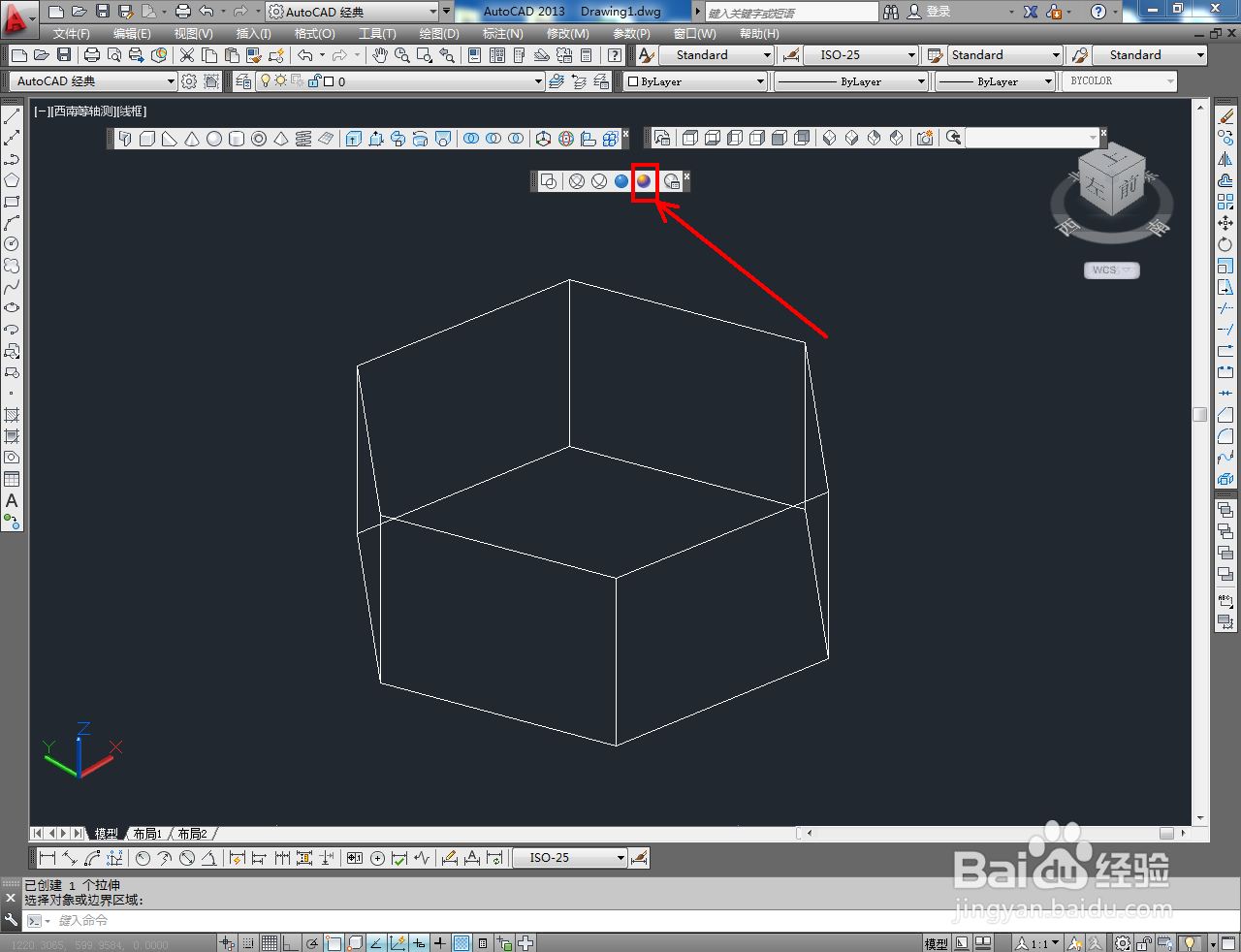This screenshot has height=952, width=1241.
Task: Click the Plot printer icon
Action: click(92, 55)
